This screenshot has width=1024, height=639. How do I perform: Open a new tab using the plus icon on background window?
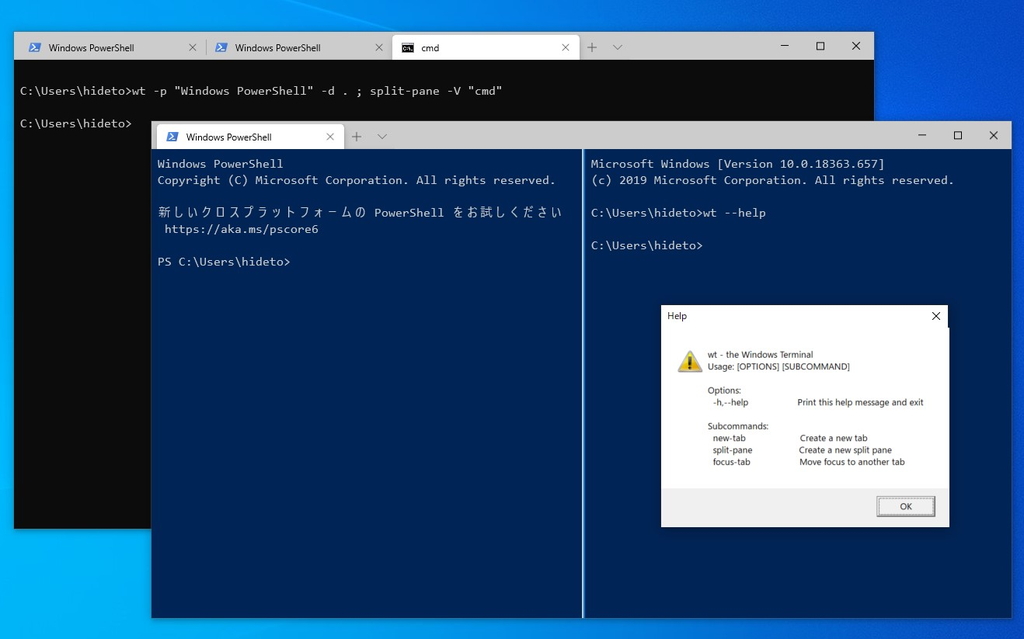(591, 46)
